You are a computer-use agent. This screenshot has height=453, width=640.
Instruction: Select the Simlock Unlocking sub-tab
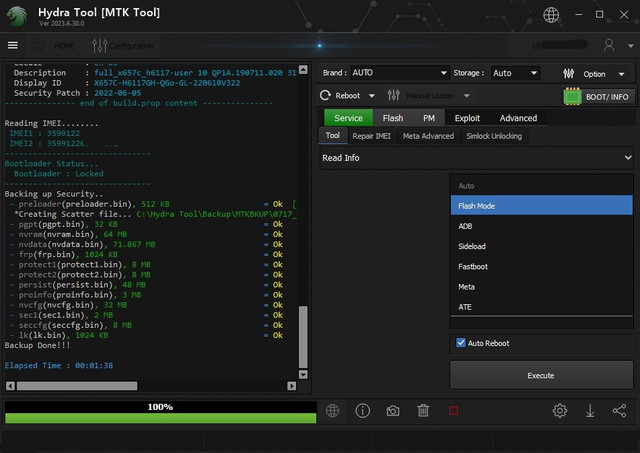tap(494, 136)
